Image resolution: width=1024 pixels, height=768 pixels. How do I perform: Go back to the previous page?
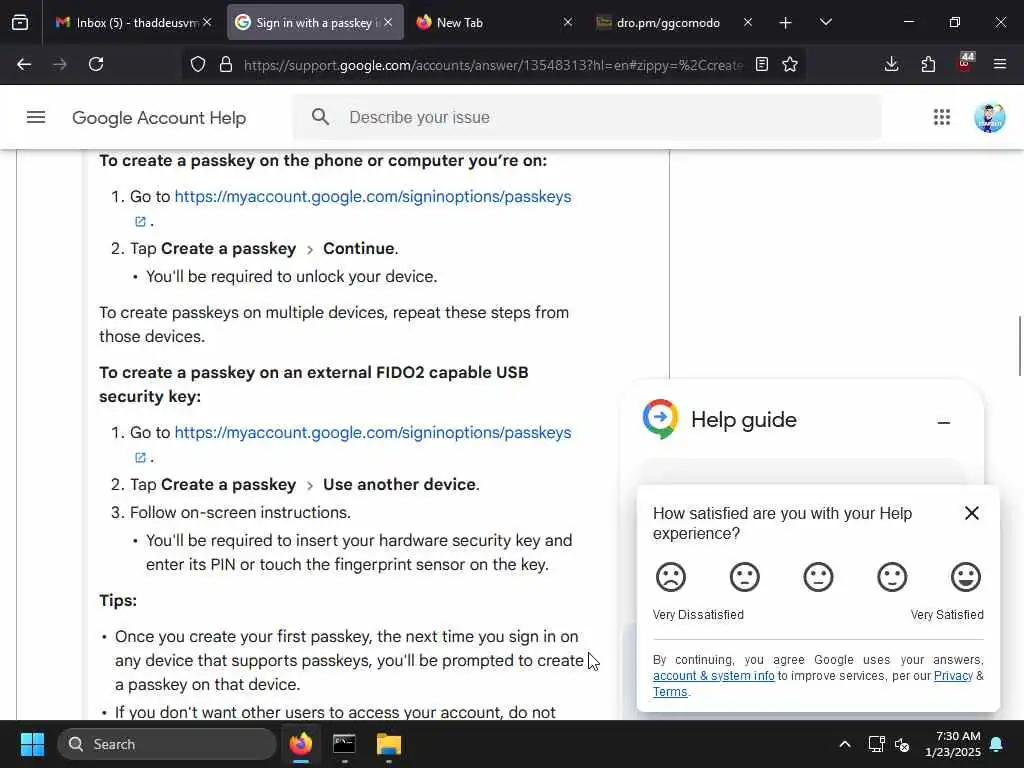coord(24,64)
